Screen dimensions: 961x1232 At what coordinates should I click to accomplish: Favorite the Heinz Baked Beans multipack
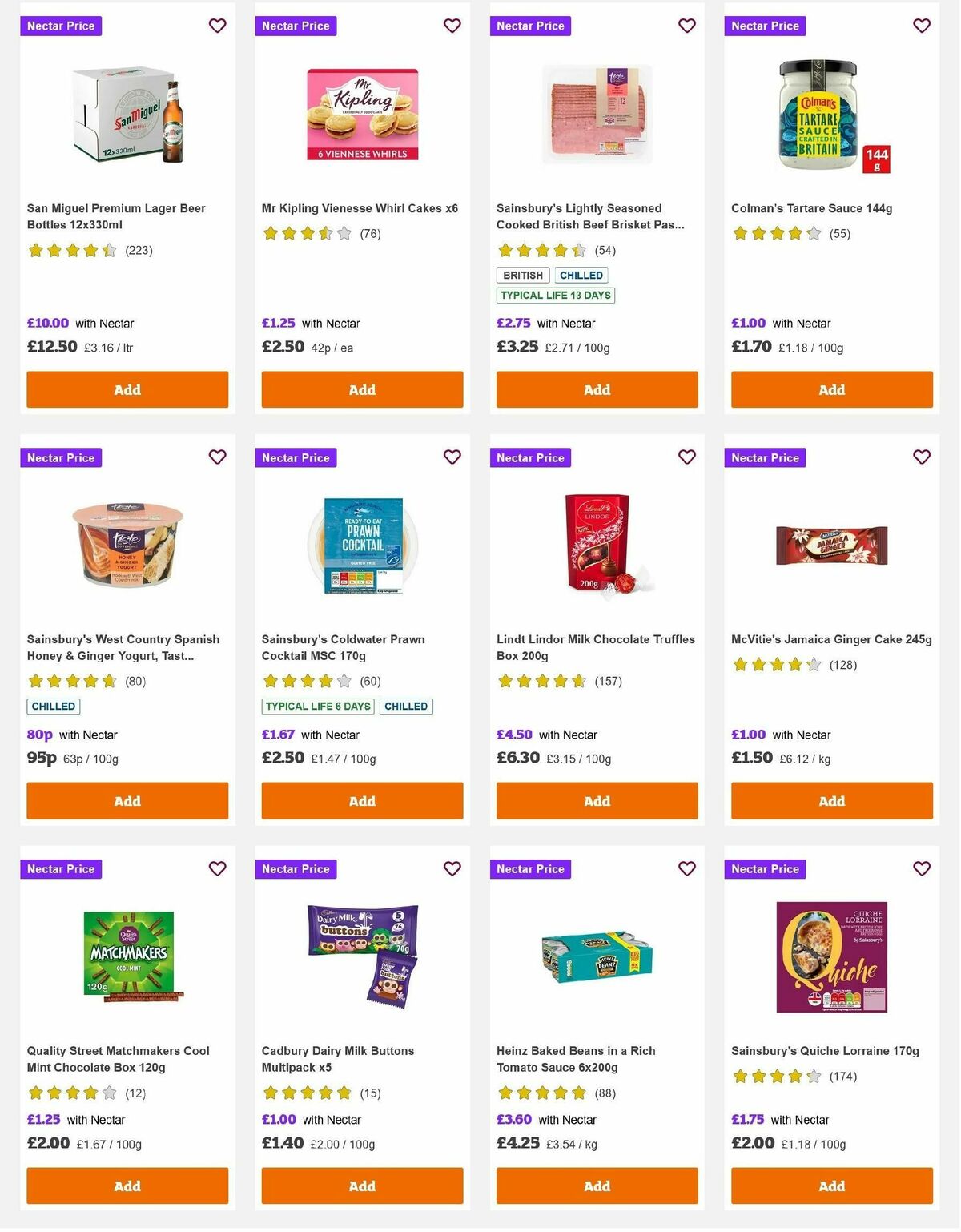coord(686,868)
